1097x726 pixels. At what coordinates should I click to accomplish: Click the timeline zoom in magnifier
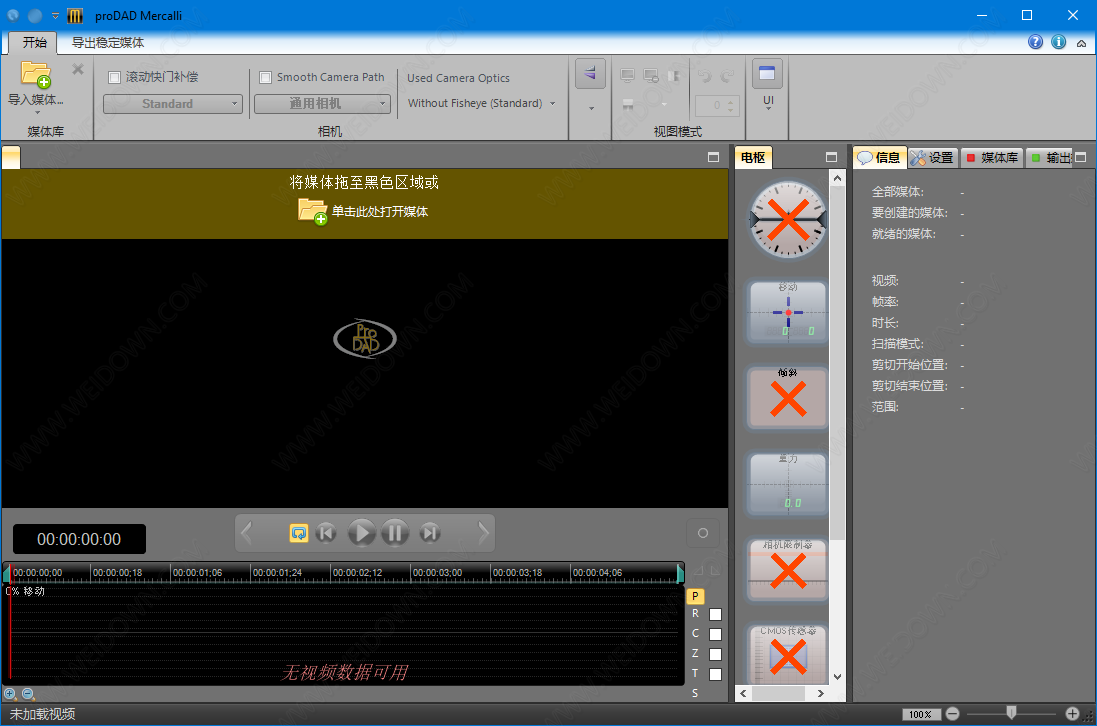pos(10,693)
